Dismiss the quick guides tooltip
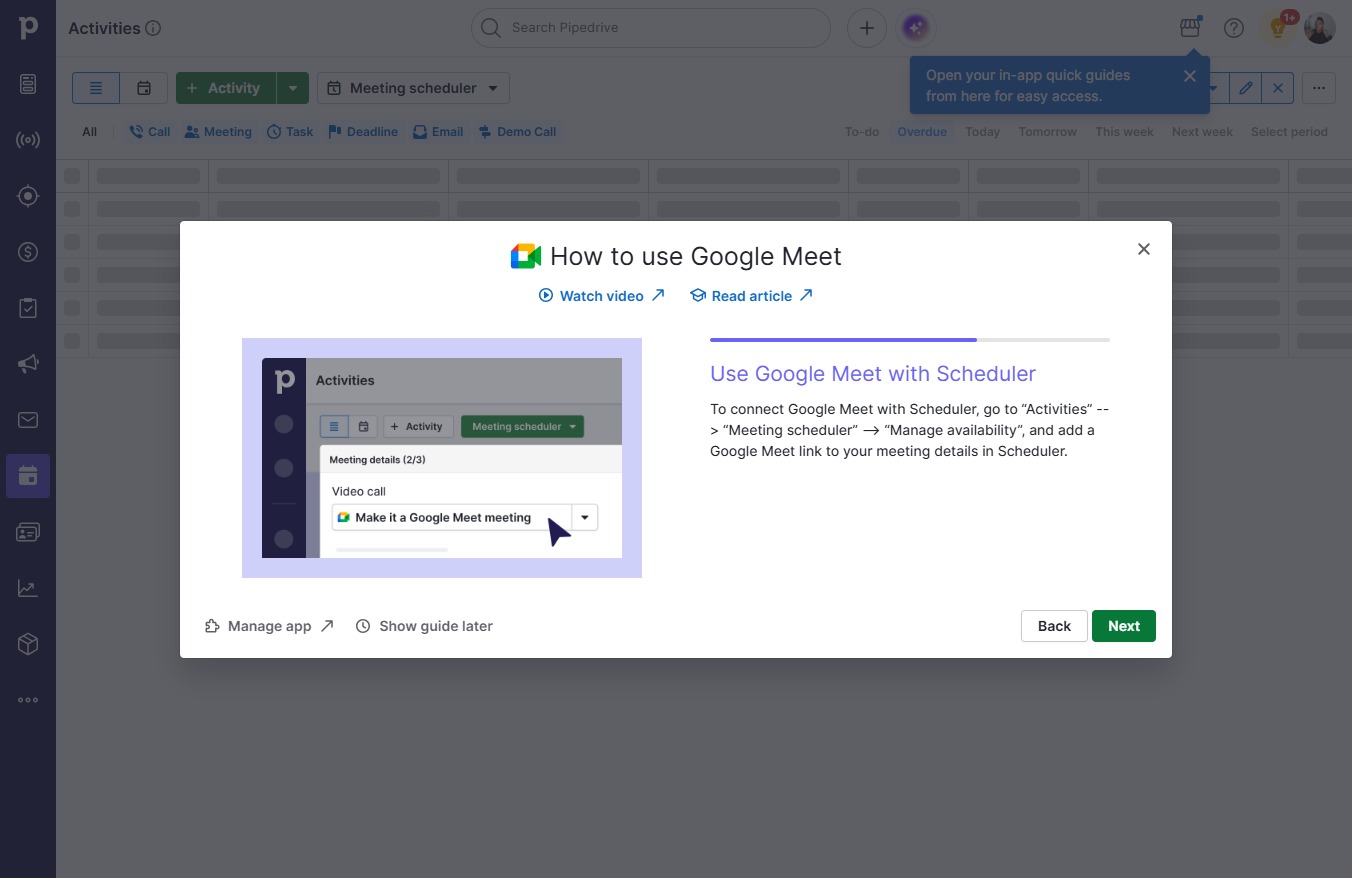 click(x=1189, y=76)
